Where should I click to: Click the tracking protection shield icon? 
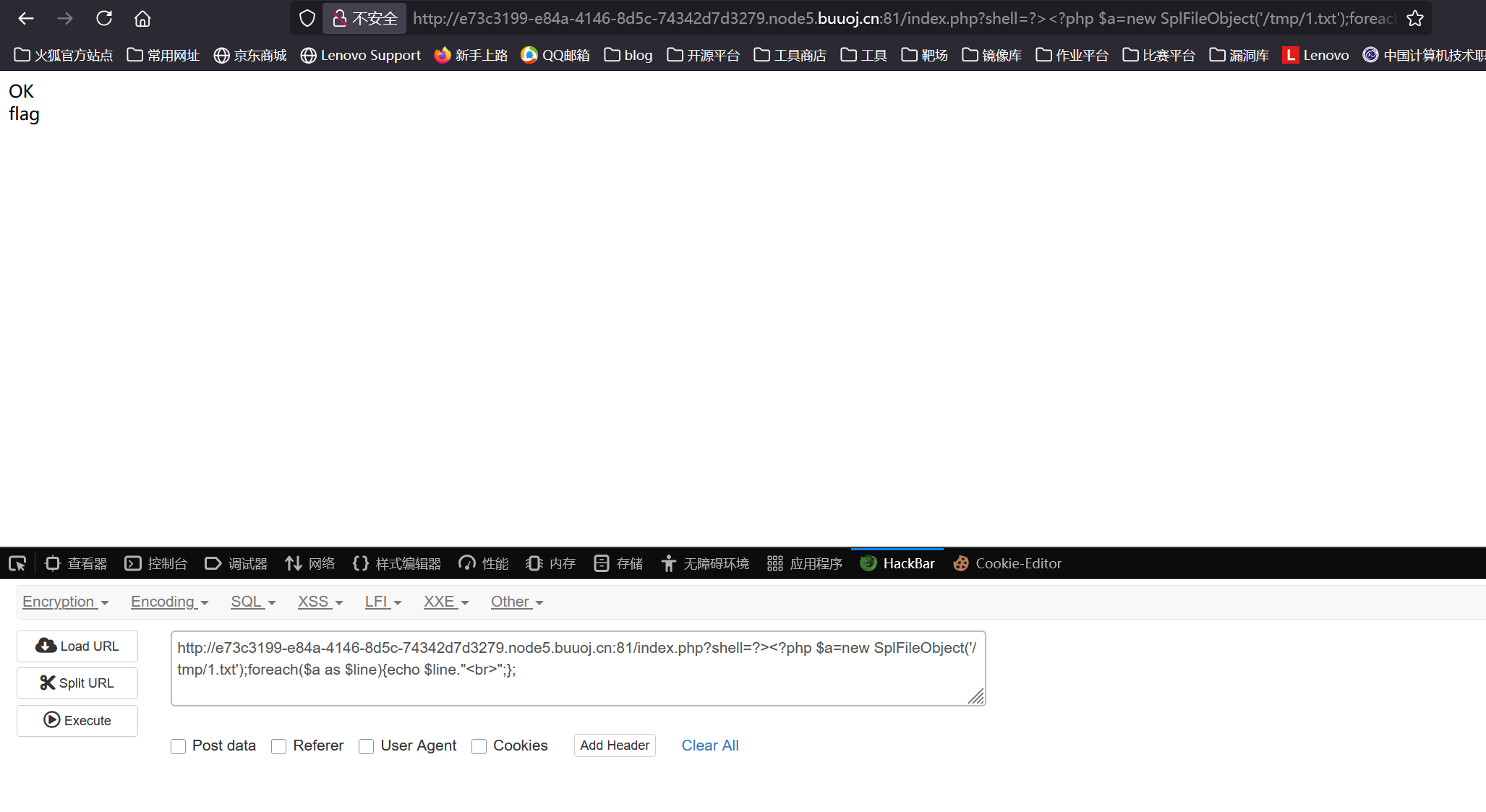tap(307, 18)
